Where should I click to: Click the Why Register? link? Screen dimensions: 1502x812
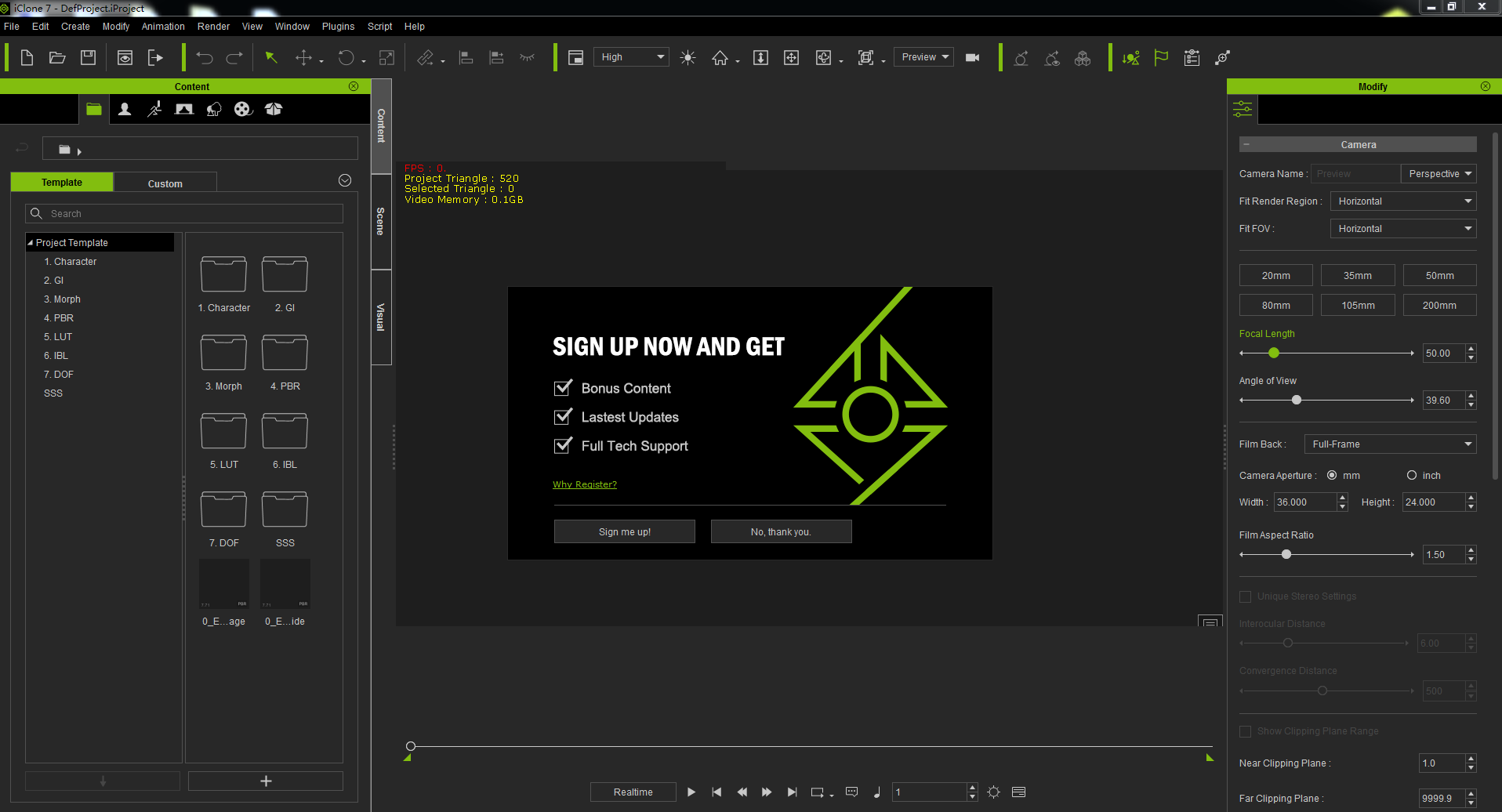(x=584, y=484)
